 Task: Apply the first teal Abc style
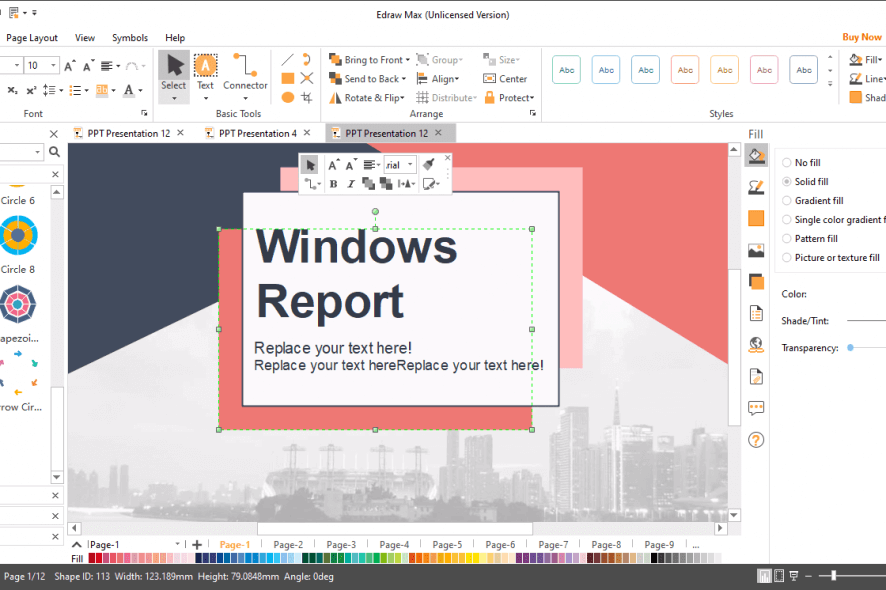click(x=566, y=70)
